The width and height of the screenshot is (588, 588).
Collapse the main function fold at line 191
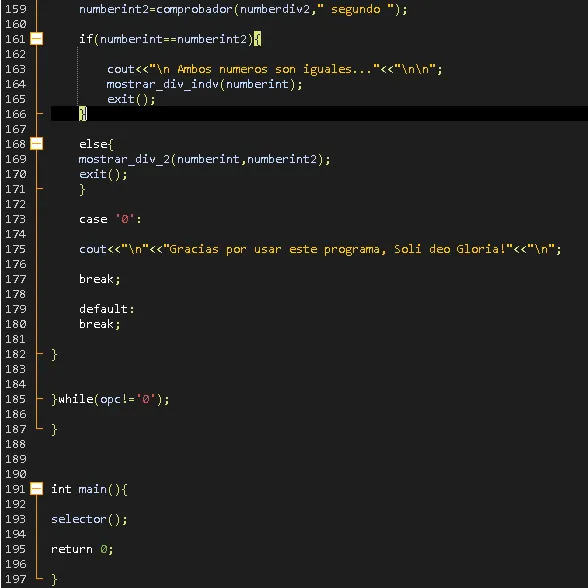[x=36, y=489]
